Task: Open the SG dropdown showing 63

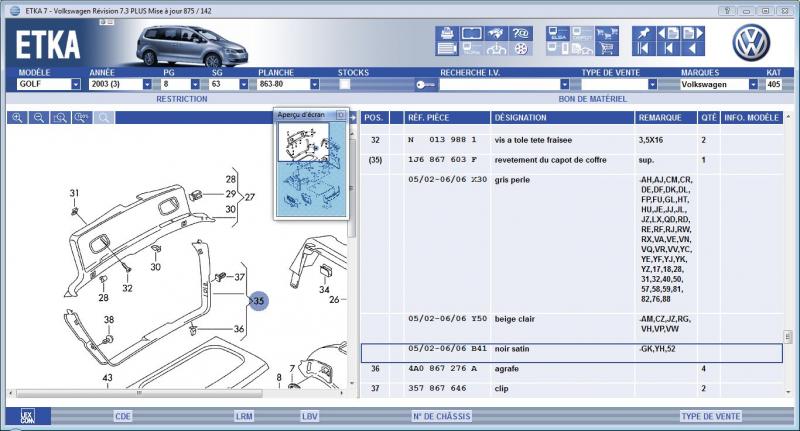Action: point(243,84)
